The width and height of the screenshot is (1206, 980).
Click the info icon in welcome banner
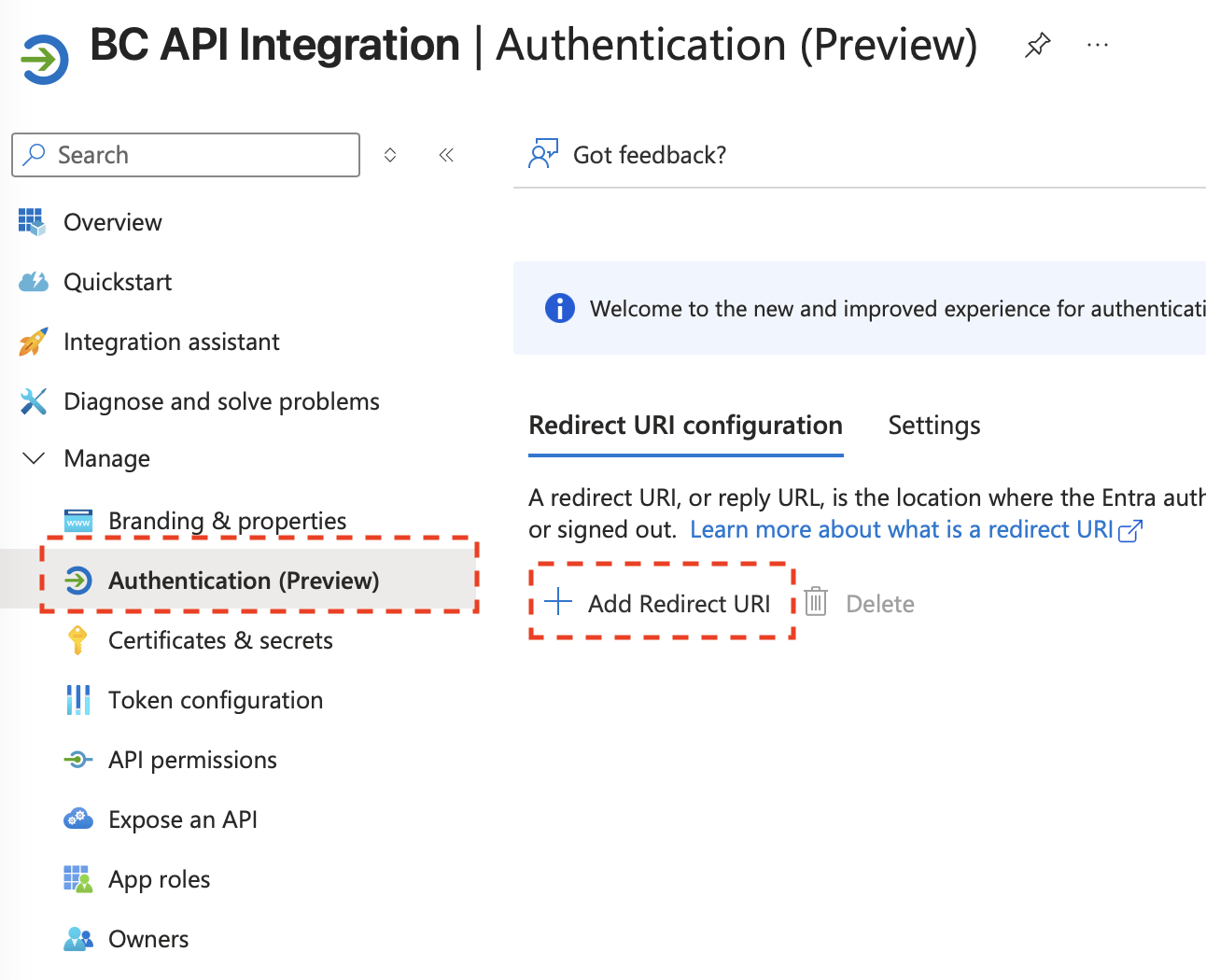click(x=559, y=308)
